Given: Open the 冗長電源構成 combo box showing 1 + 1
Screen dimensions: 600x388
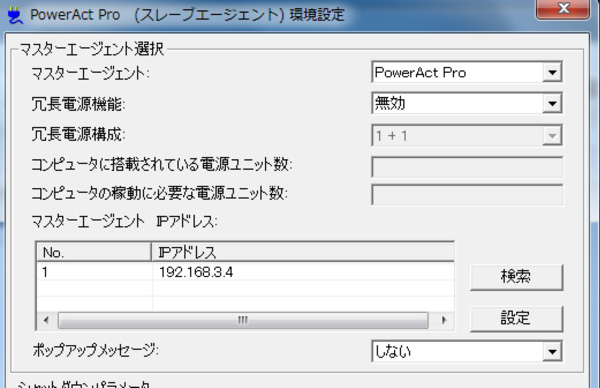Looking at the screenshot, I should click(x=467, y=135).
